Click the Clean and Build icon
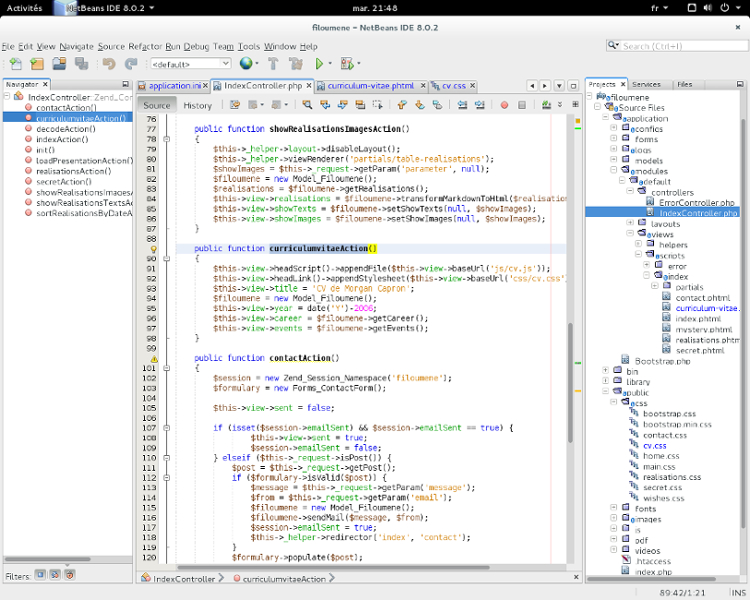Screen dimensions: 750x600 [x=294, y=64]
